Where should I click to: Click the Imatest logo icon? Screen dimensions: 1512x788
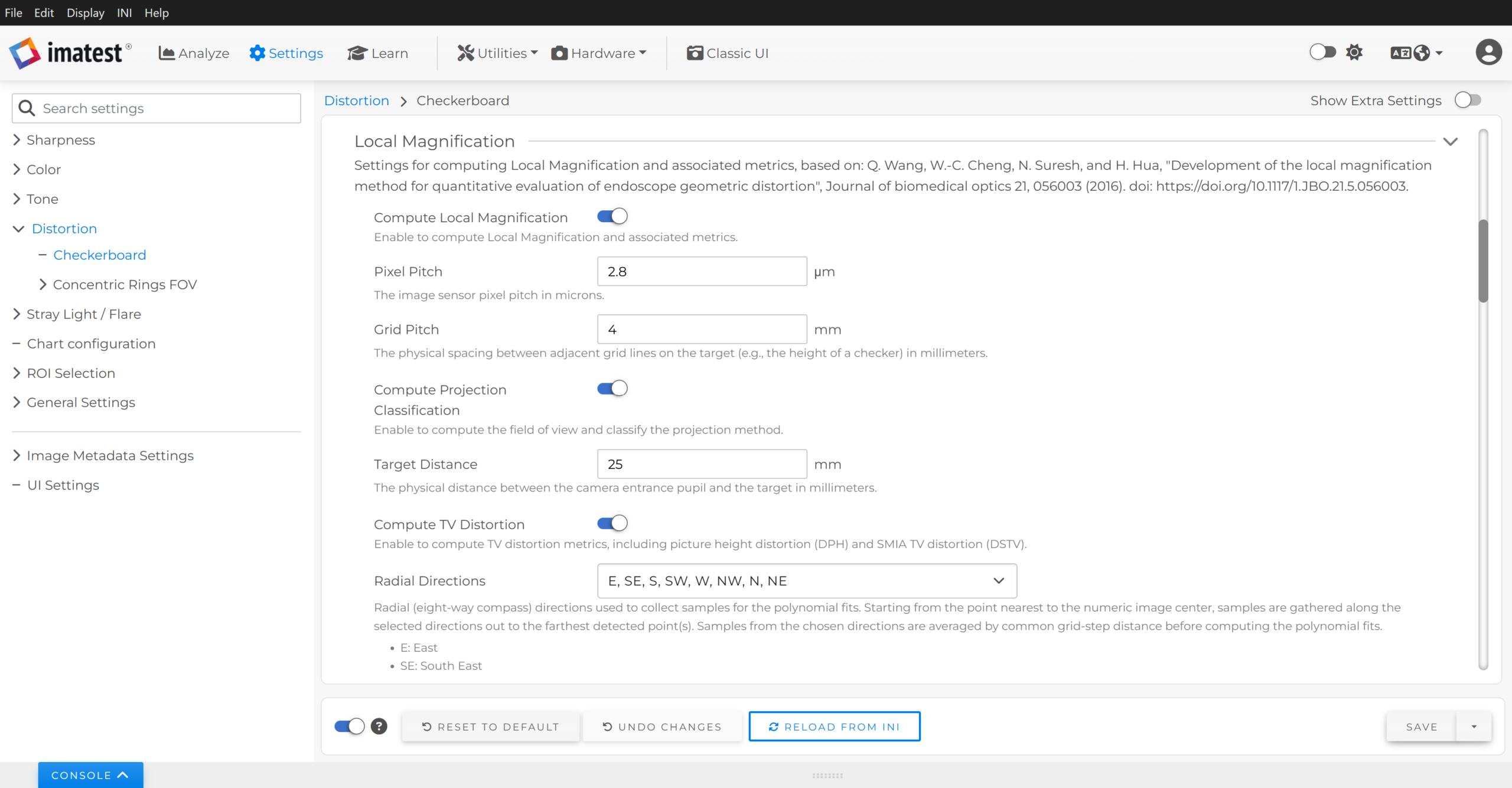coord(25,53)
